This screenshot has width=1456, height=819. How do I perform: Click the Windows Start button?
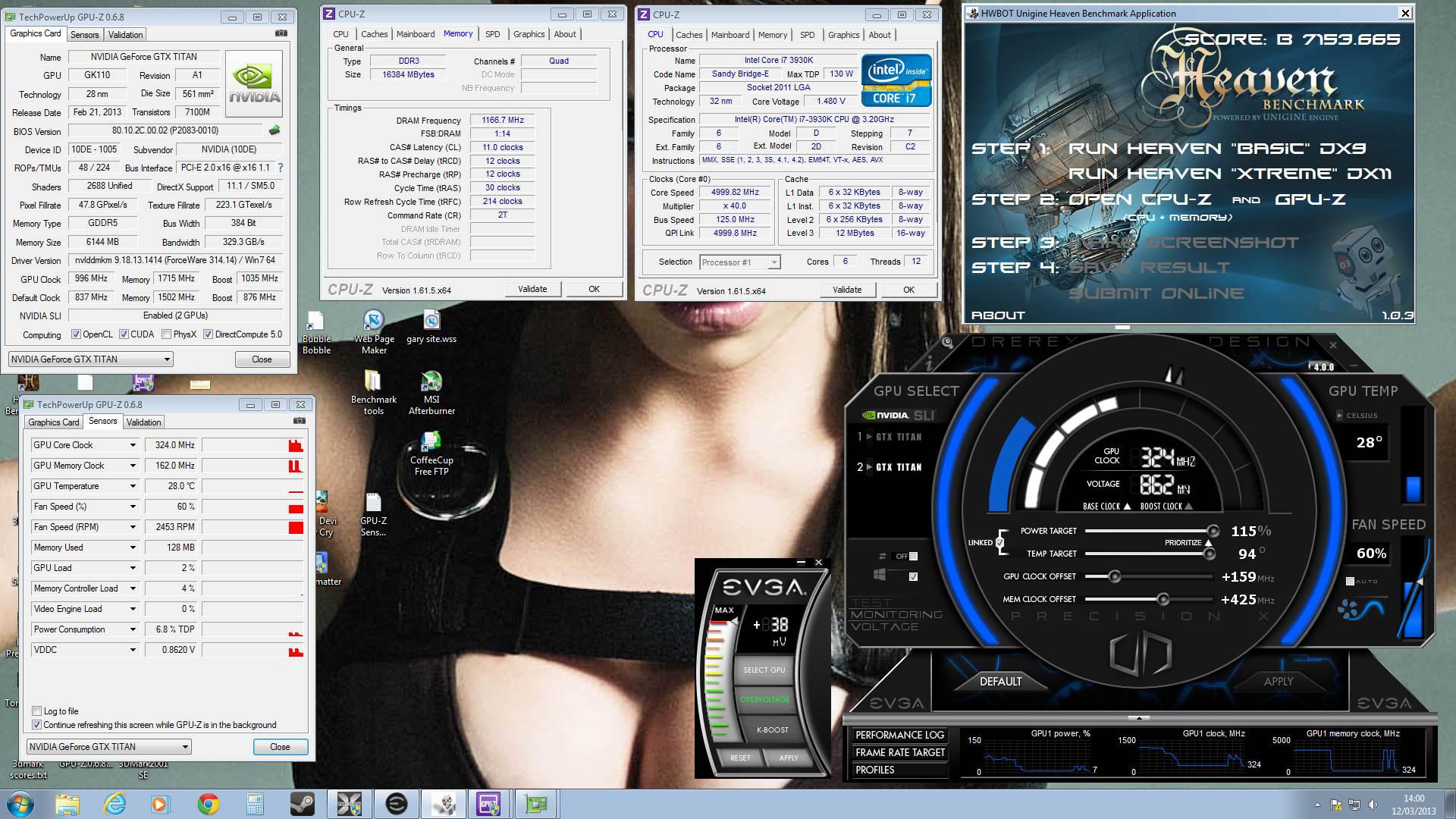[19, 804]
